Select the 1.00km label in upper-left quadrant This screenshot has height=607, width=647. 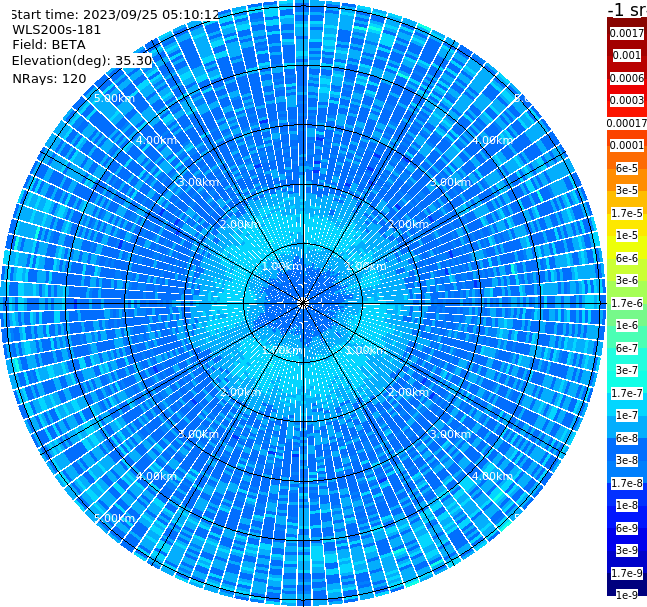point(283,266)
